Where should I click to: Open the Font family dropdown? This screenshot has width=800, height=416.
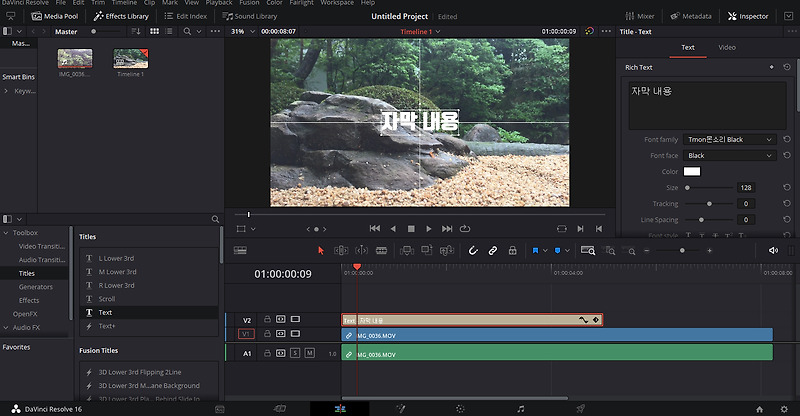pyautogui.click(x=729, y=140)
